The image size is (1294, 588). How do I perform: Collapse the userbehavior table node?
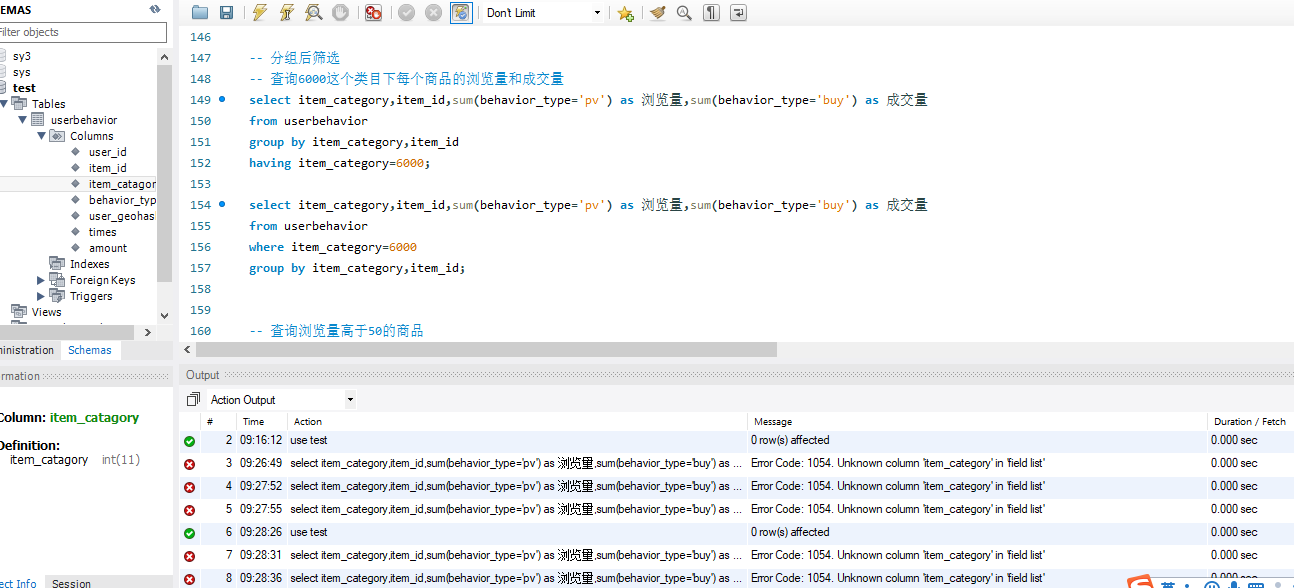pos(23,119)
